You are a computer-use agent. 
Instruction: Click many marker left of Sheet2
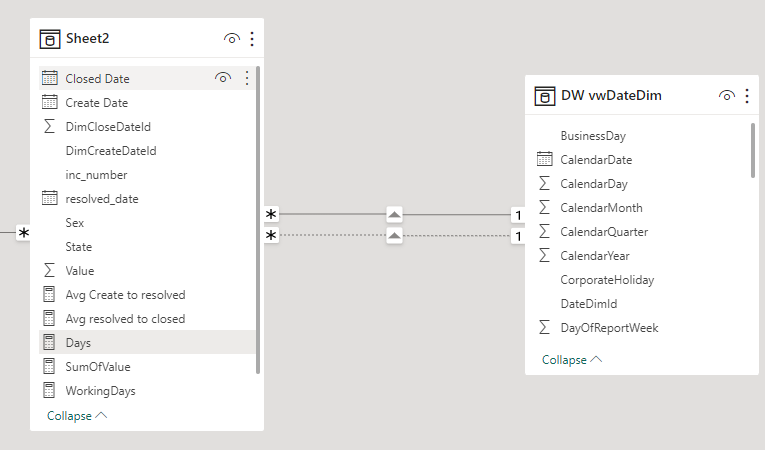(x=23, y=233)
